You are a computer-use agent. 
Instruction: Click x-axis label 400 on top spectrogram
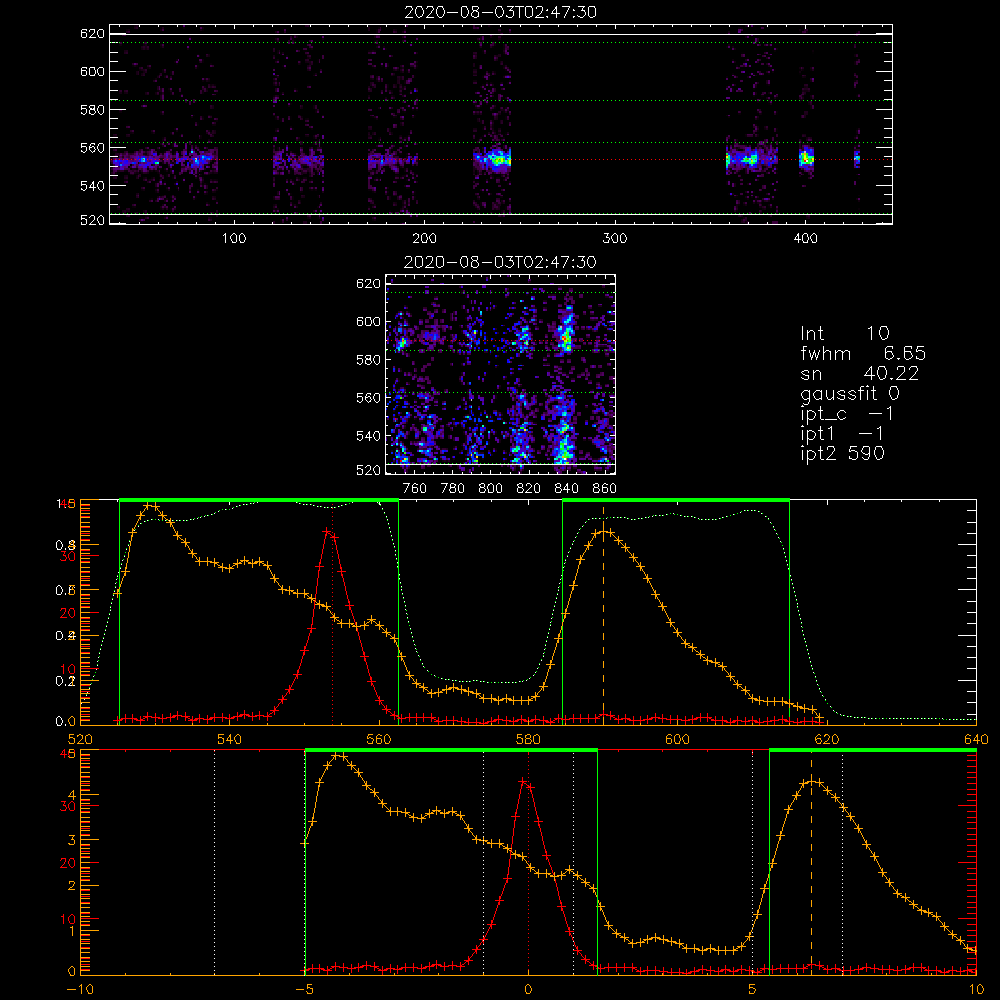tap(805, 239)
